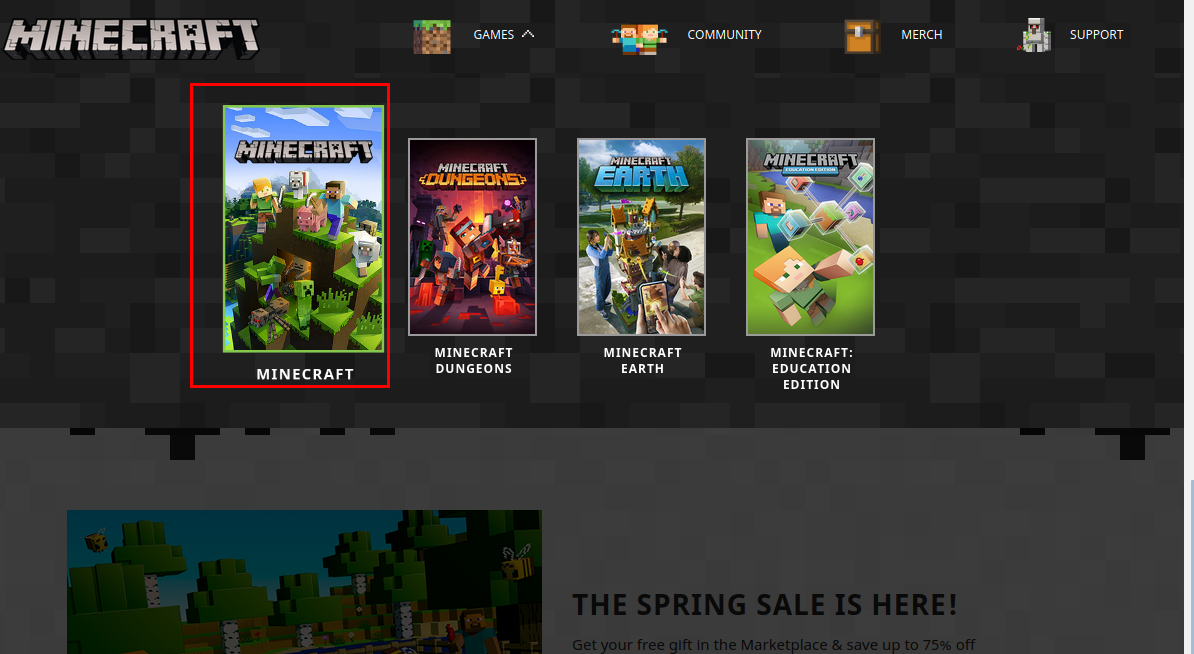Image resolution: width=1194 pixels, height=654 pixels.
Task: Open the Support menu label
Action: tap(1096, 35)
